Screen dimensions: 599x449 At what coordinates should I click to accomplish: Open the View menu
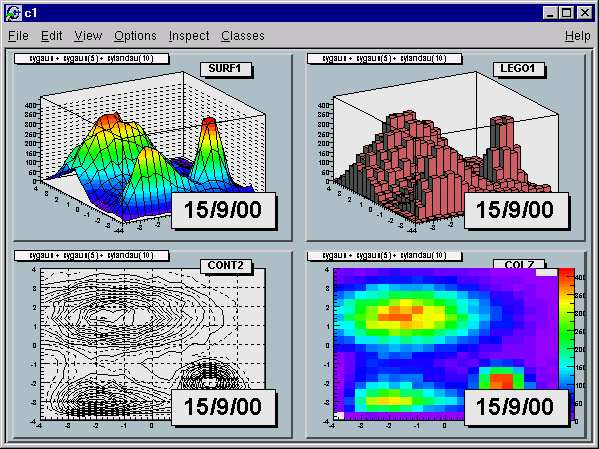tap(88, 36)
